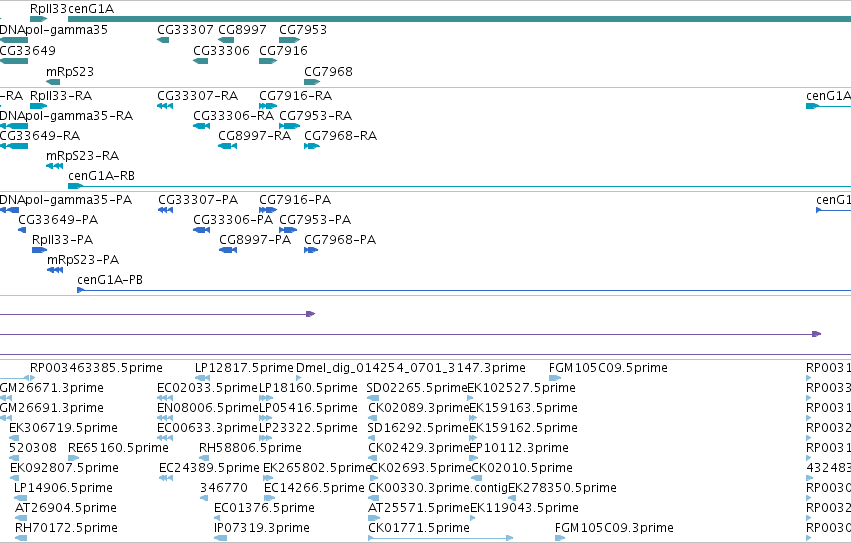
Task: Select the EC01376.5prime EST
Action: click(x=219, y=519)
